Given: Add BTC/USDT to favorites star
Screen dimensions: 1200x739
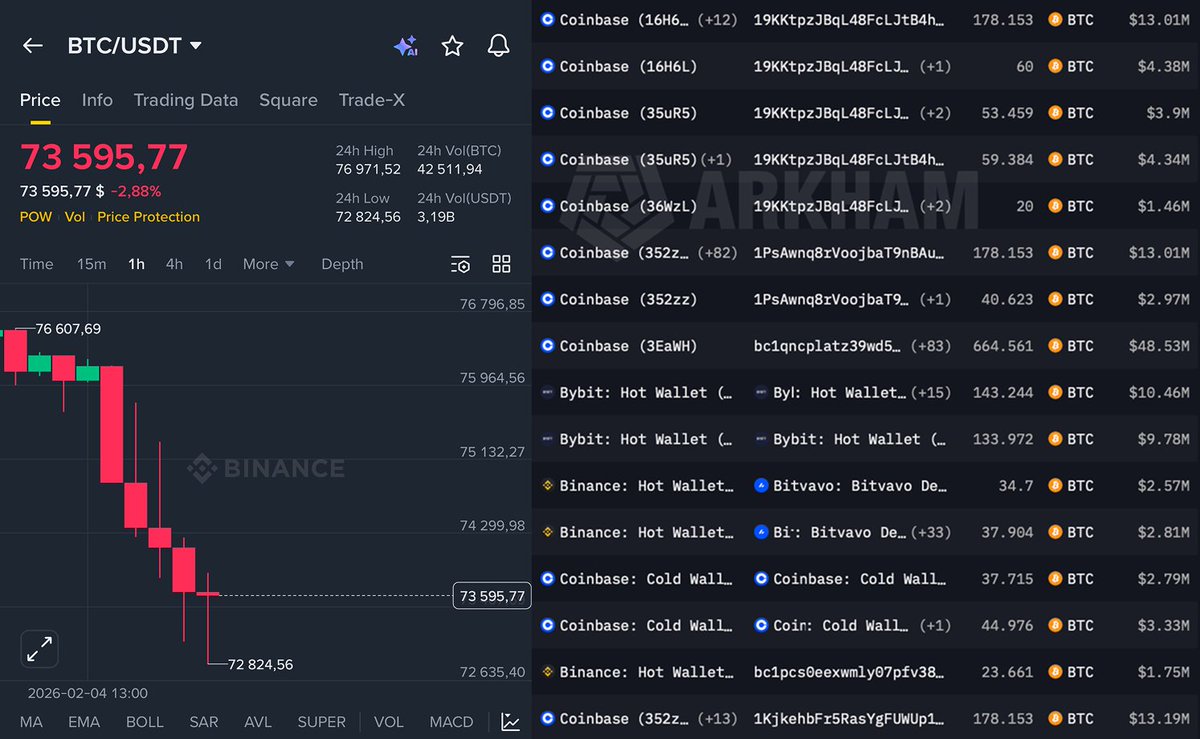Looking at the screenshot, I should (452, 46).
